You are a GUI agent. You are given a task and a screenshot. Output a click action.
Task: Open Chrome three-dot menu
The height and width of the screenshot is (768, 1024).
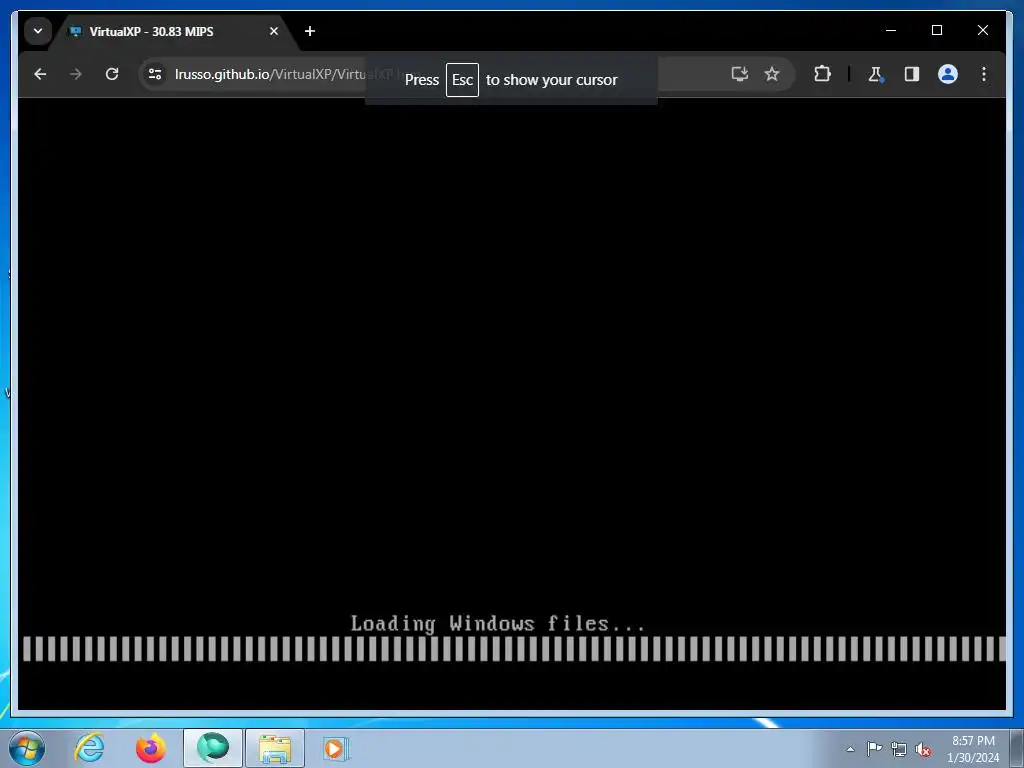984,74
